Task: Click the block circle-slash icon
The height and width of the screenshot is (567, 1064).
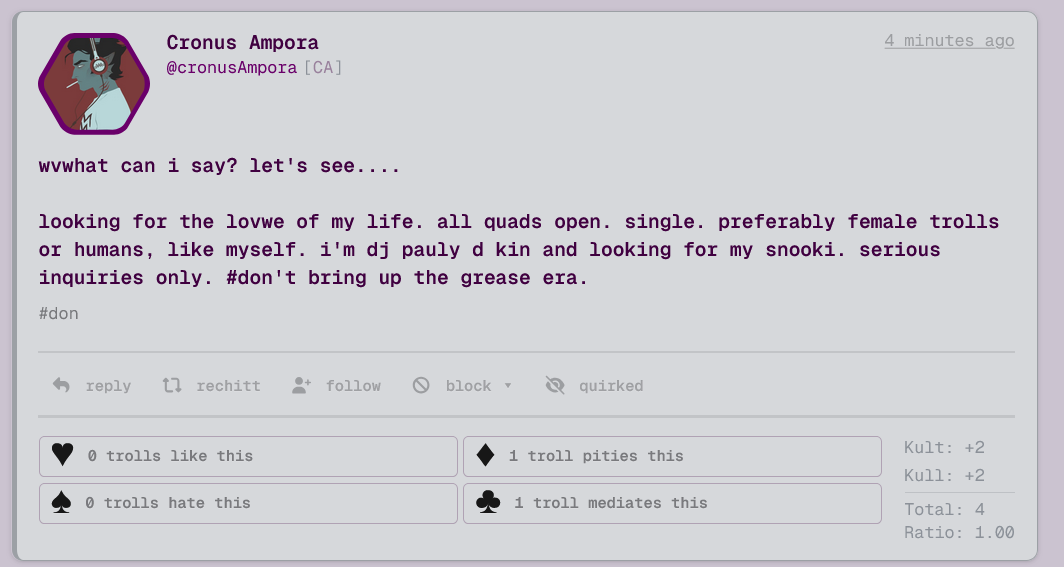Action: [x=421, y=385]
